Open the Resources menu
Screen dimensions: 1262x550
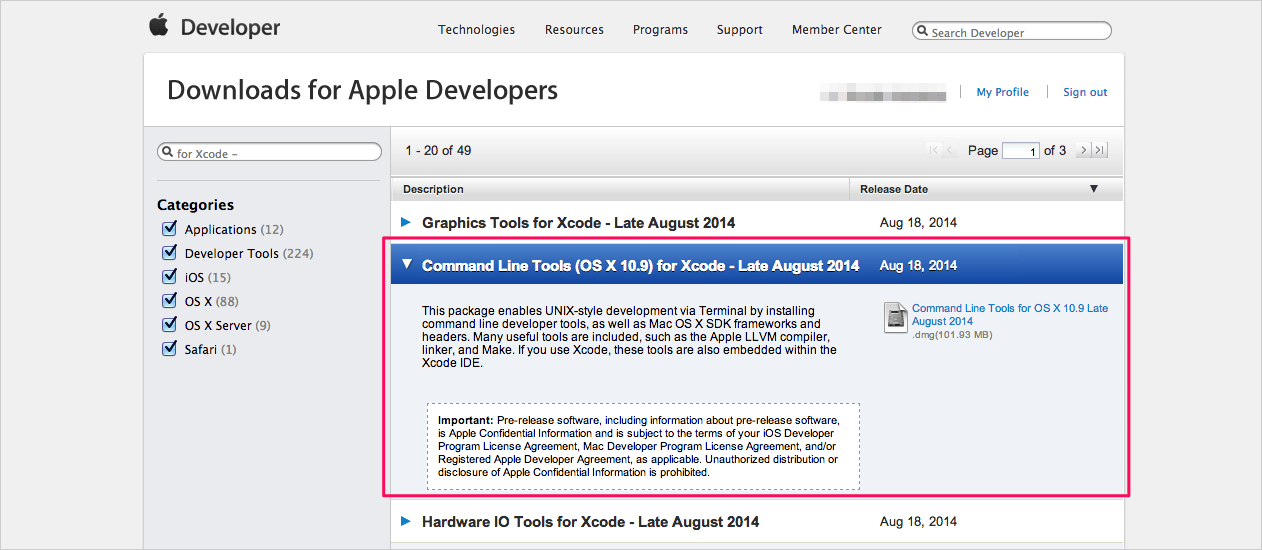point(574,29)
